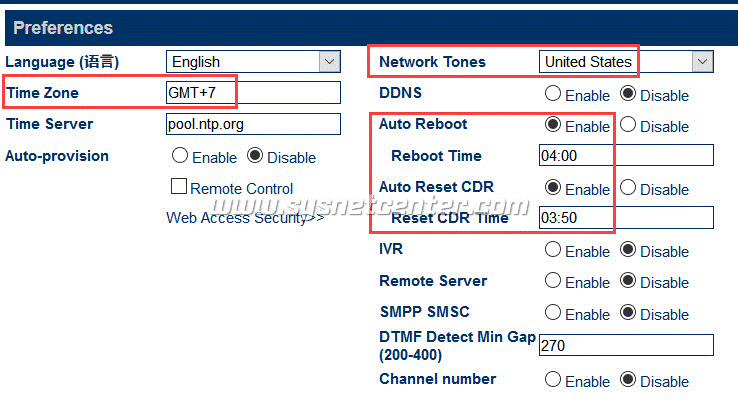
Task: Select Disable for Remote Server
Action: 628,281
